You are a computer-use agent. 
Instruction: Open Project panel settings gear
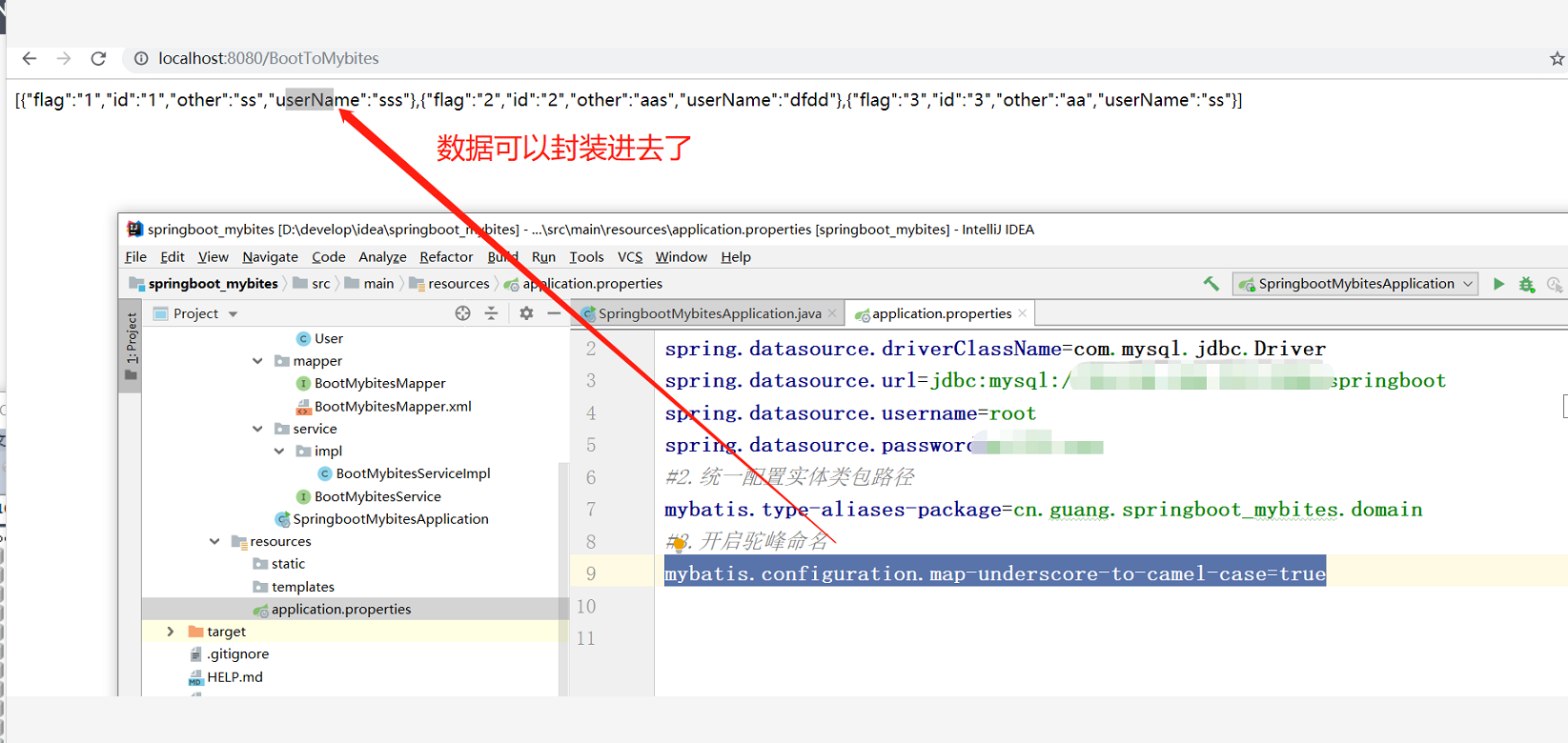click(x=526, y=313)
